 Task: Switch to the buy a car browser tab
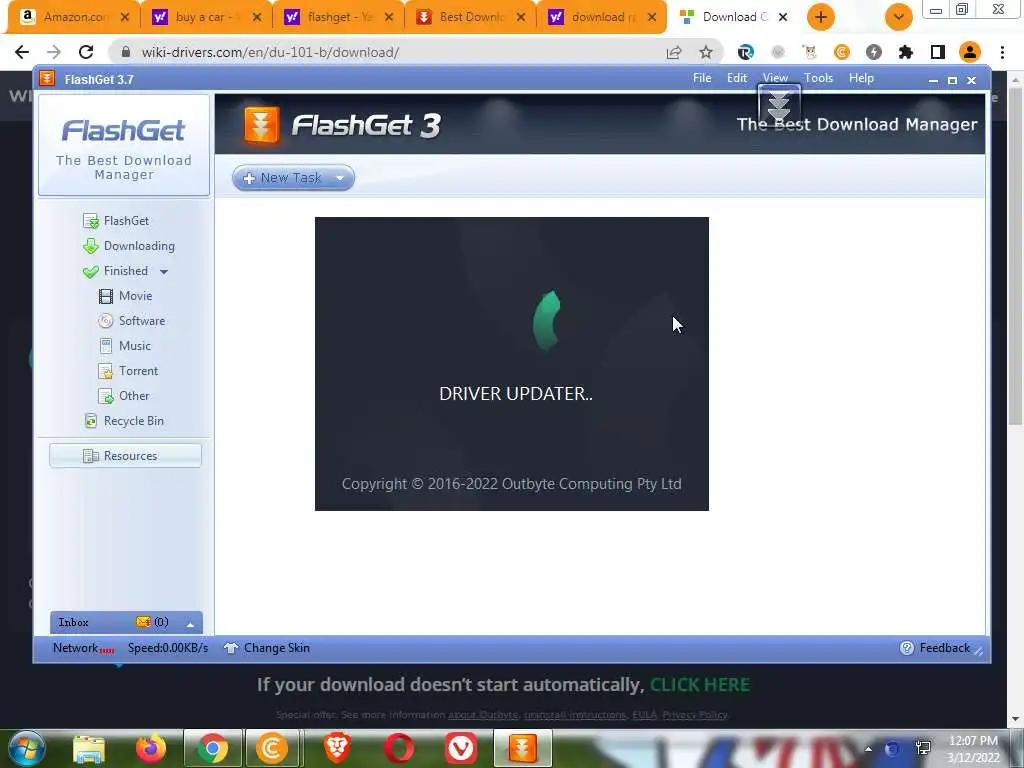[x=206, y=17]
